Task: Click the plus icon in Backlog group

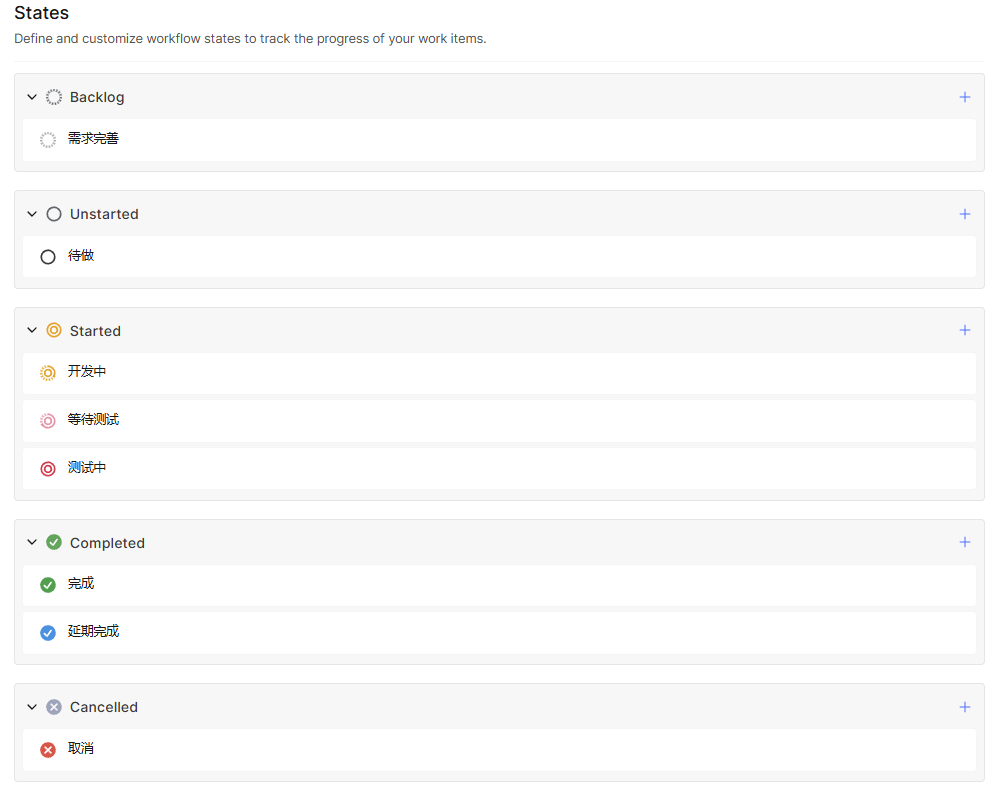Action: pos(964,97)
